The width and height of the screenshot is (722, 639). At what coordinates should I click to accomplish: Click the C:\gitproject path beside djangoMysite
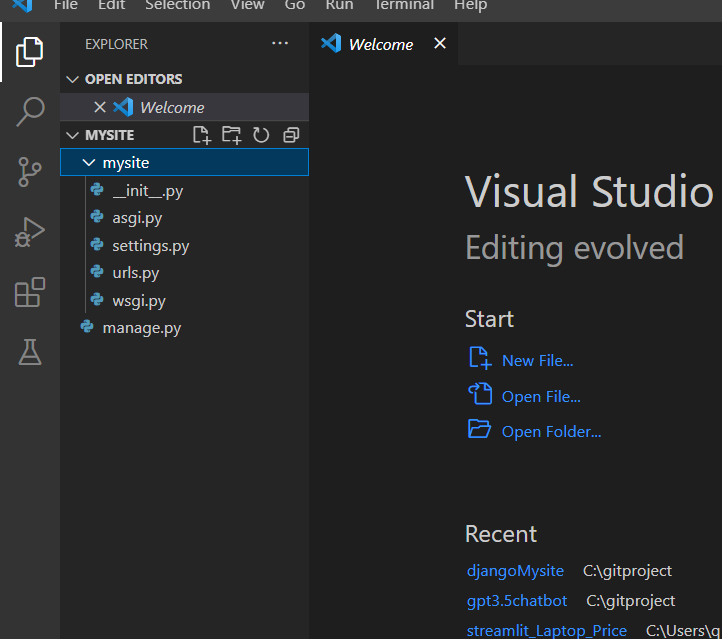tap(627, 571)
